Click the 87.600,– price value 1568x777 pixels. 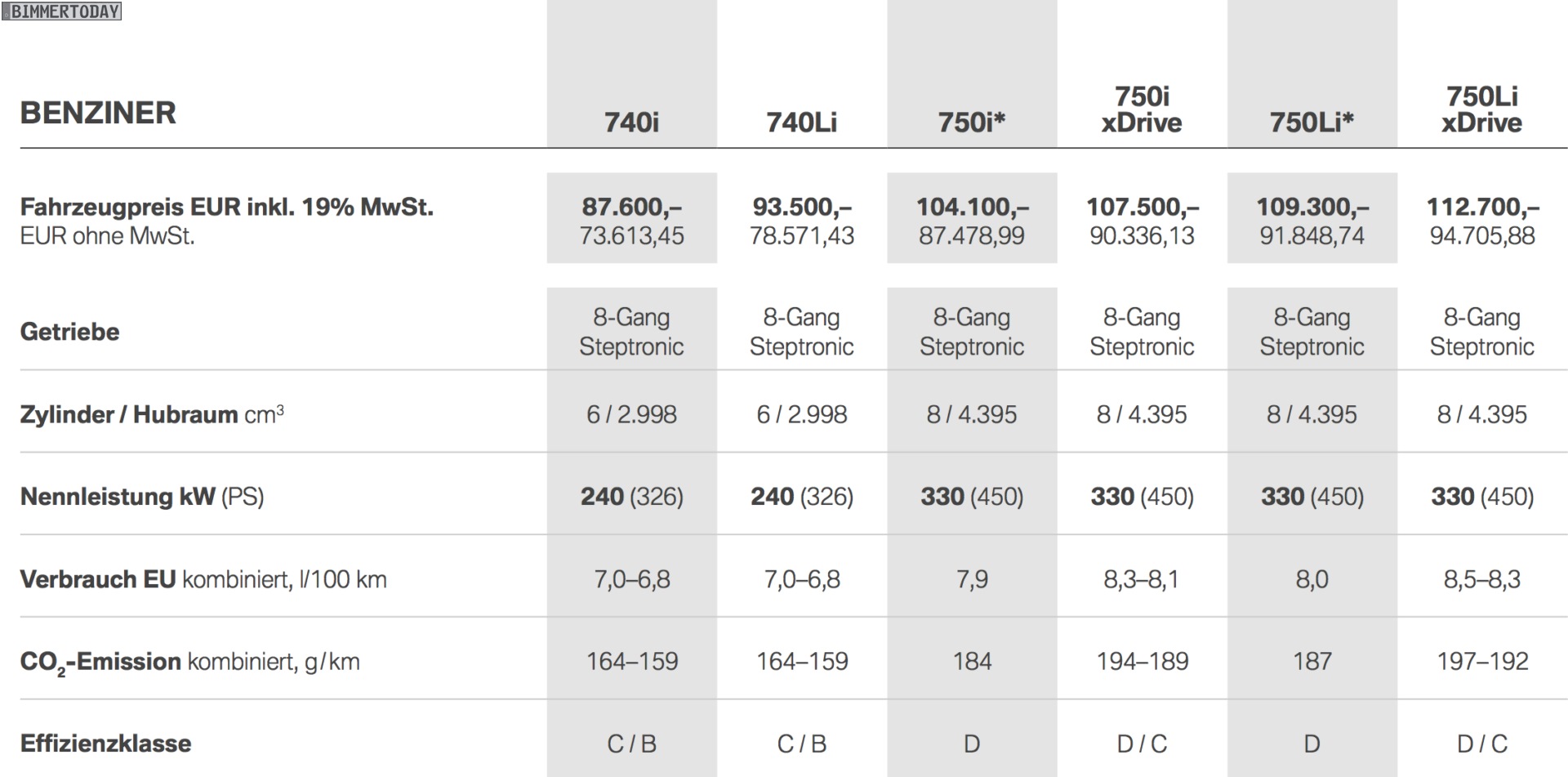(x=631, y=208)
